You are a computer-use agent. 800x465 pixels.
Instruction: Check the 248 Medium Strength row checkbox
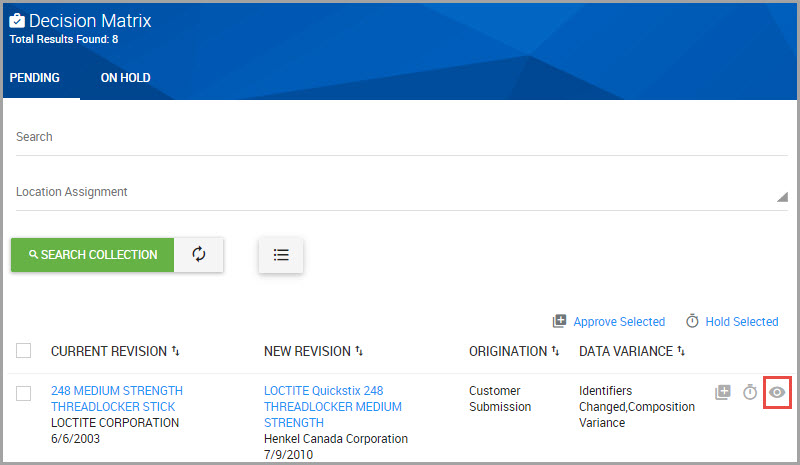click(23, 394)
